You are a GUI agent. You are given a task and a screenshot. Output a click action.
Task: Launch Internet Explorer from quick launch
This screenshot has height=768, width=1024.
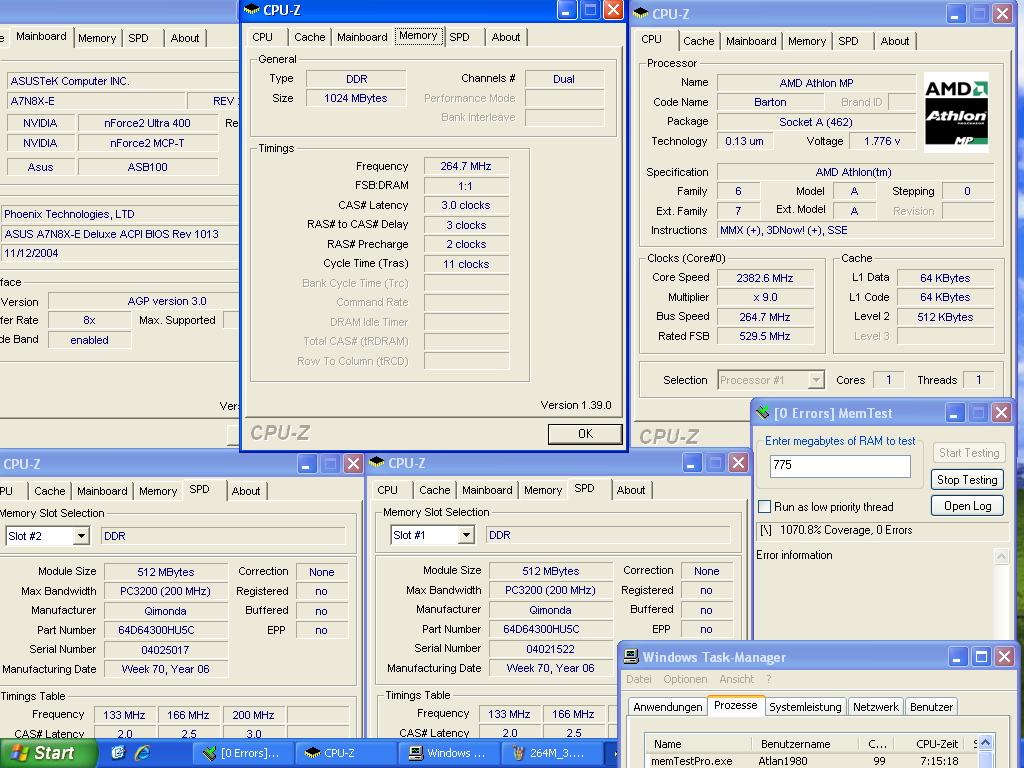142,752
